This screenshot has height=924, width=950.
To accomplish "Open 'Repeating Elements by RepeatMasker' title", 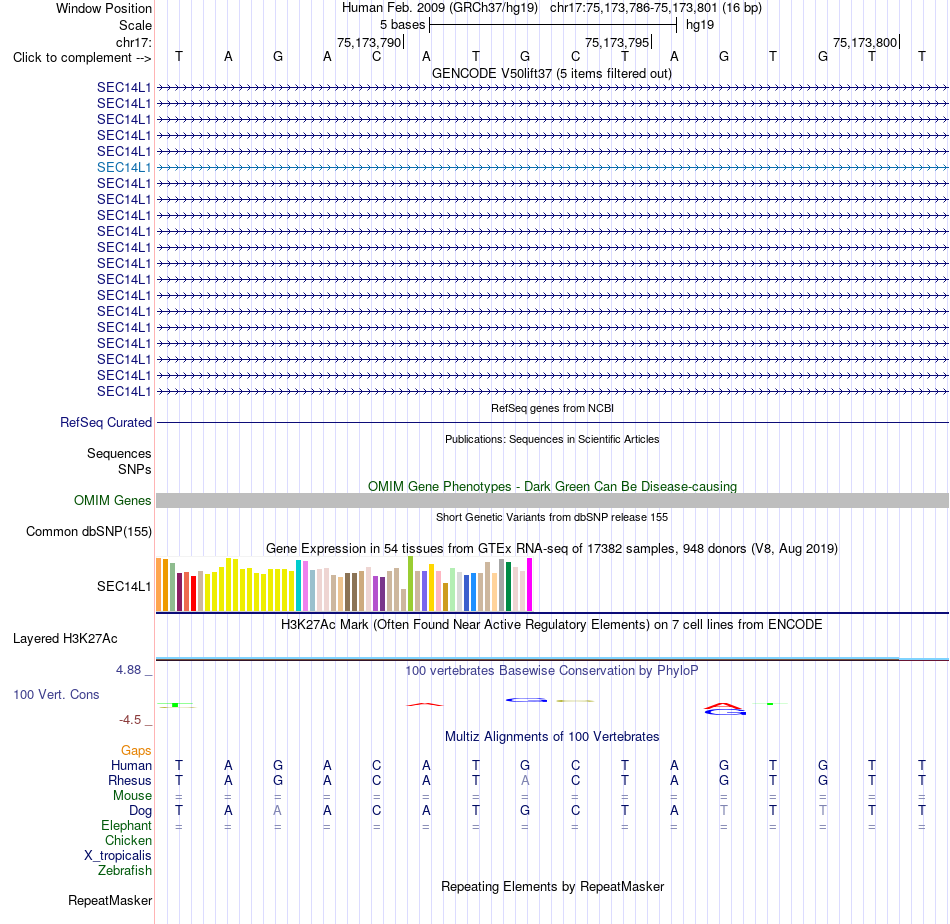I will coord(552,886).
